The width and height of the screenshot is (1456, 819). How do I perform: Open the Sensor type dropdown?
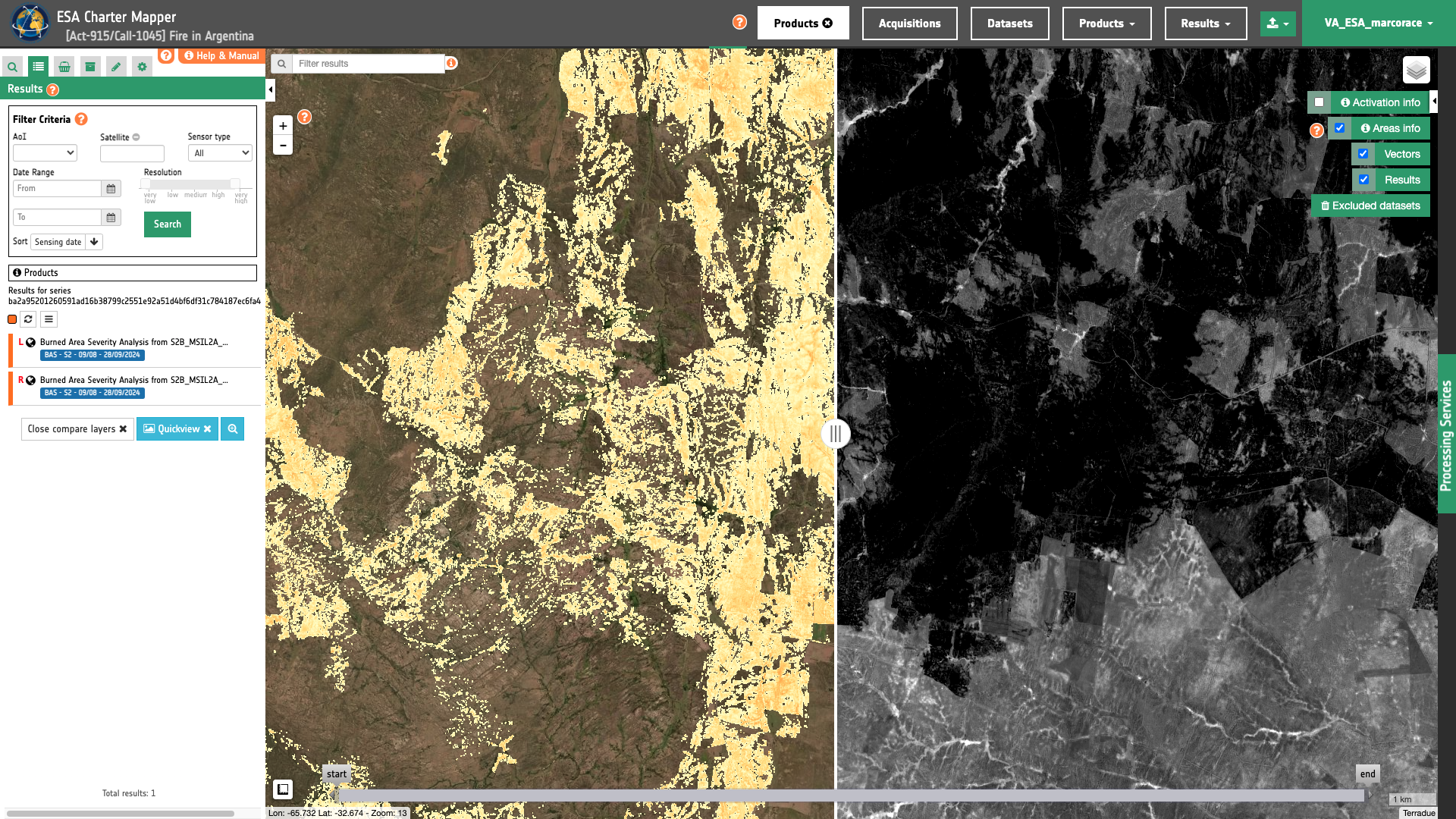tap(220, 153)
